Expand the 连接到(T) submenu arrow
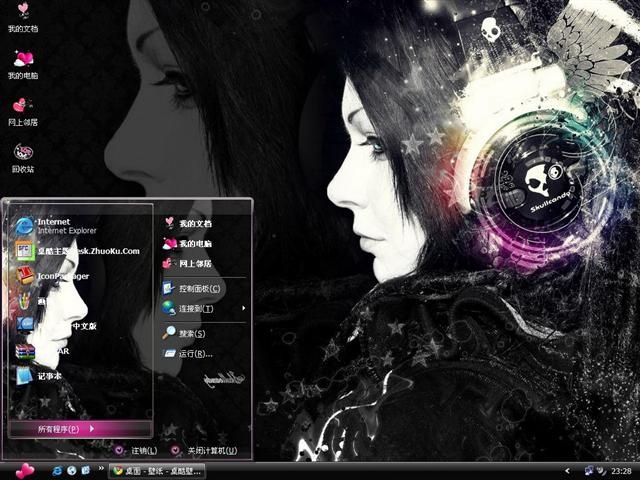 coord(244,308)
